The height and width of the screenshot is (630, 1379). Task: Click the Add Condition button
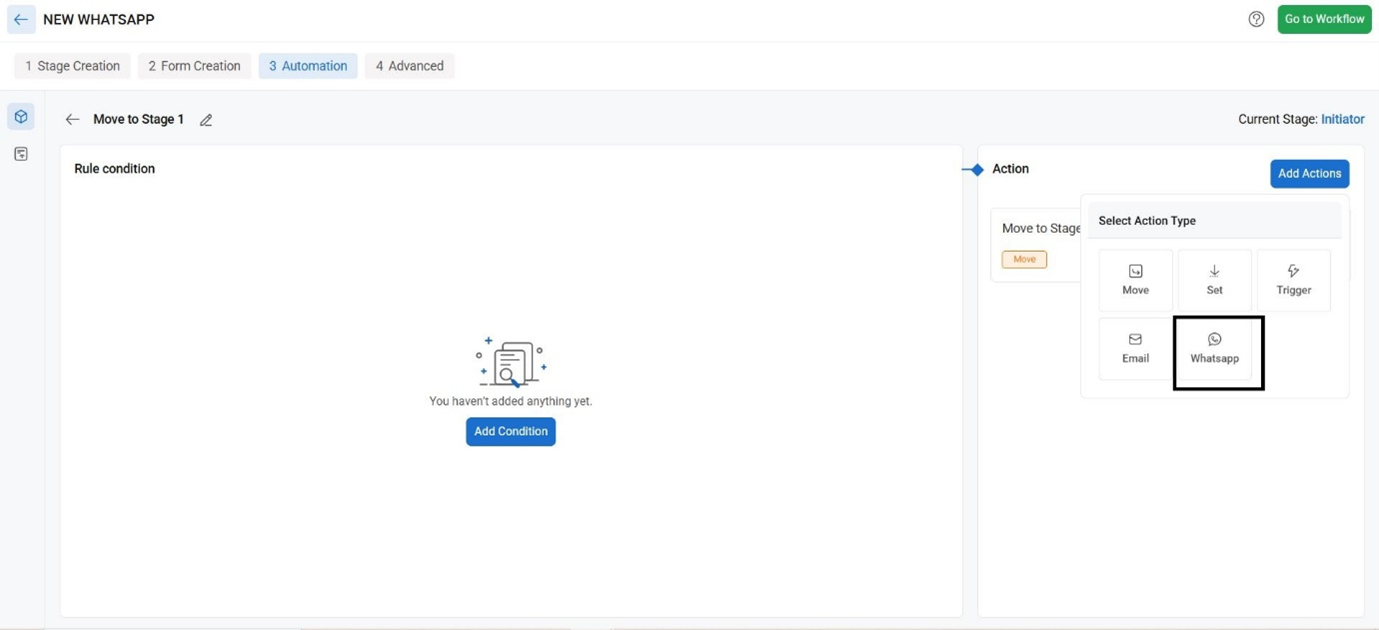click(x=510, y=431)
